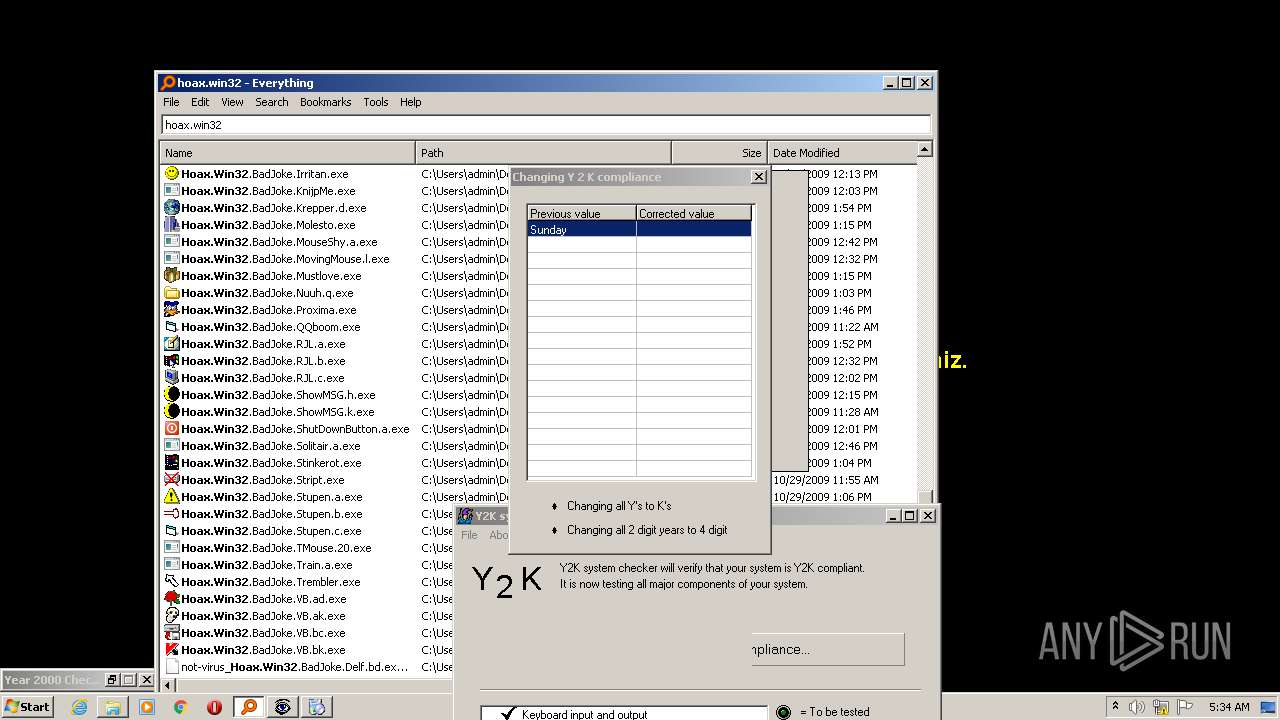
Task: Open the red Opera icon in the taskbar
Action: (215, 707)
